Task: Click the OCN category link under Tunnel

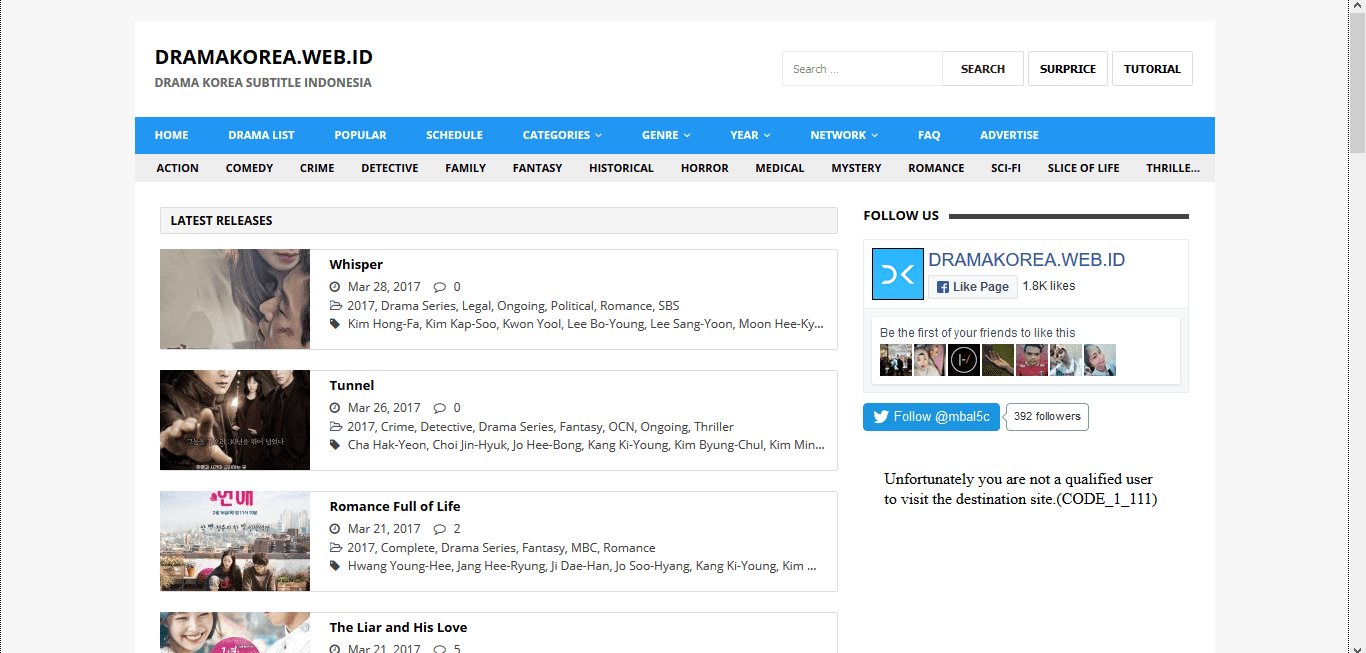Action: [621, 427]
